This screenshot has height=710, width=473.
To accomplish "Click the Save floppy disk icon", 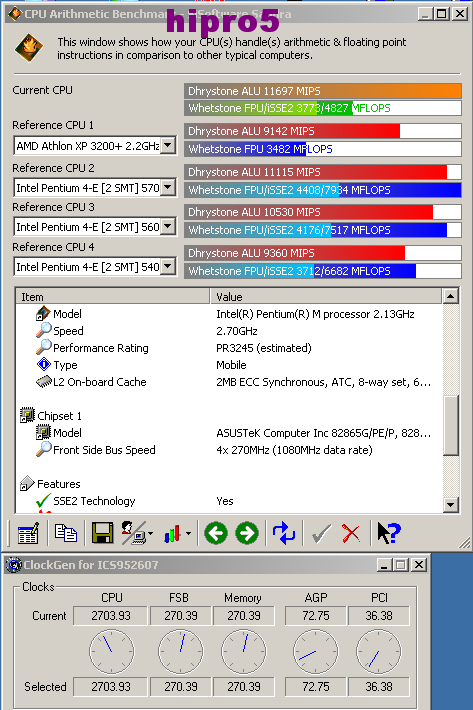I will 102,533.
